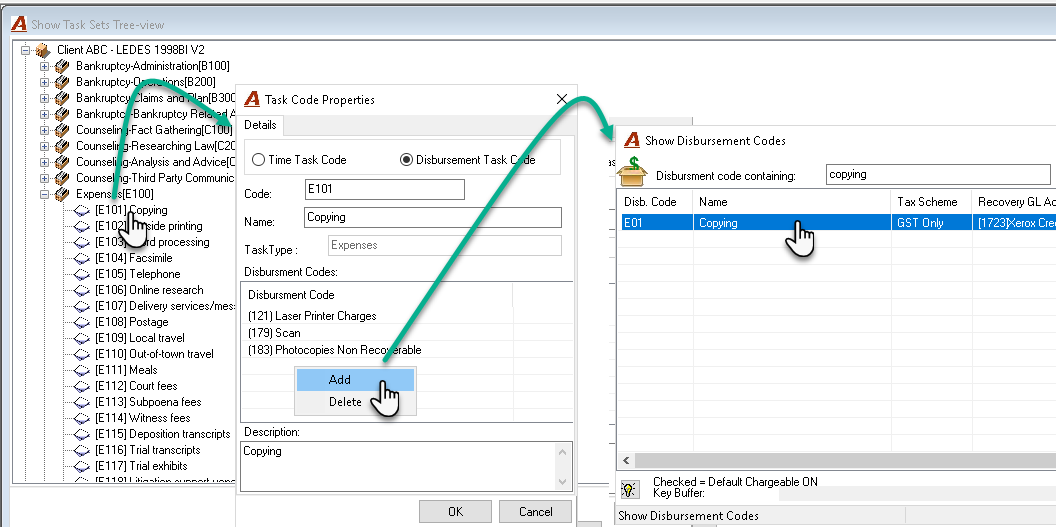Select the E01 Copying disbursement row
This screenshot has width=1056, height=527.
[837, 223]
